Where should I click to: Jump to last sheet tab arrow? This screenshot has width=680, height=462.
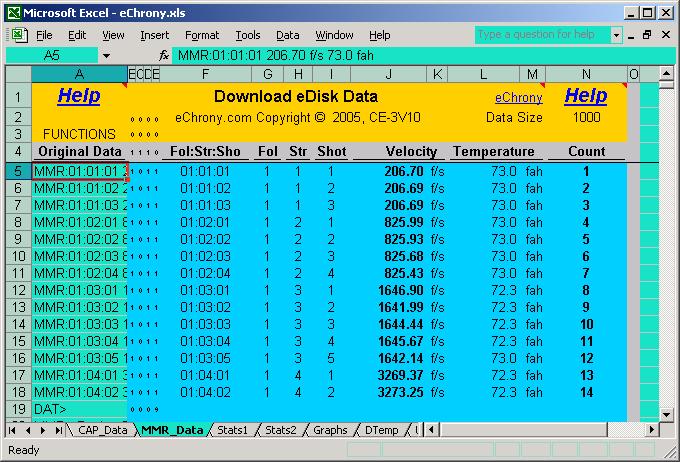[56, 430]
